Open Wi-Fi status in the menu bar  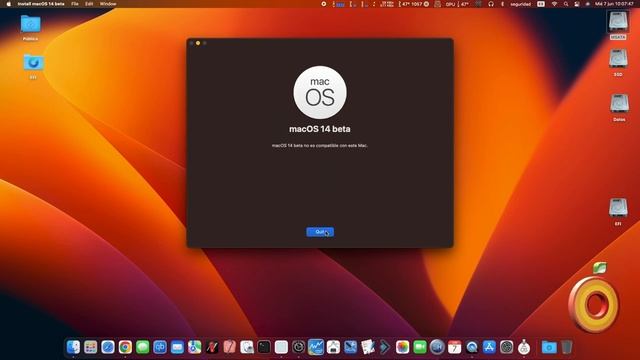(554, 4)
